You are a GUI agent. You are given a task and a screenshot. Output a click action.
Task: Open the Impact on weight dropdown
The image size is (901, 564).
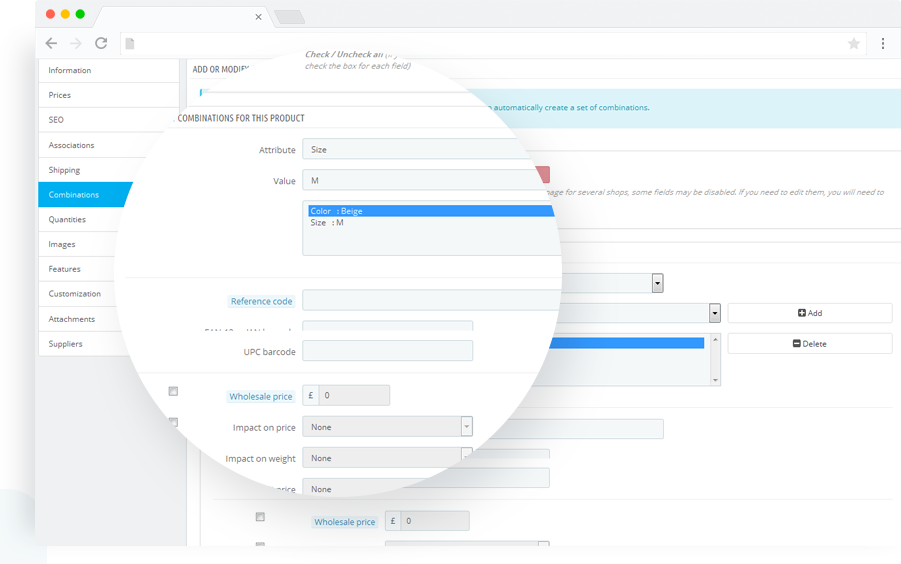[x=388, y=458]
